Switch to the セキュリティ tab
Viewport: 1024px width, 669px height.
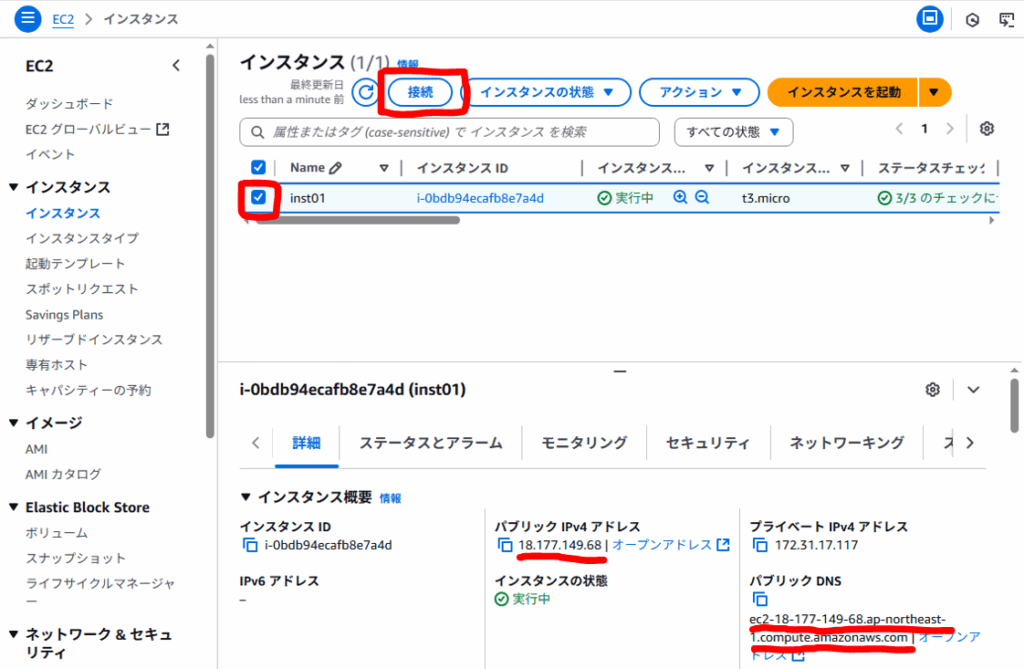click(x=707, y=443)
